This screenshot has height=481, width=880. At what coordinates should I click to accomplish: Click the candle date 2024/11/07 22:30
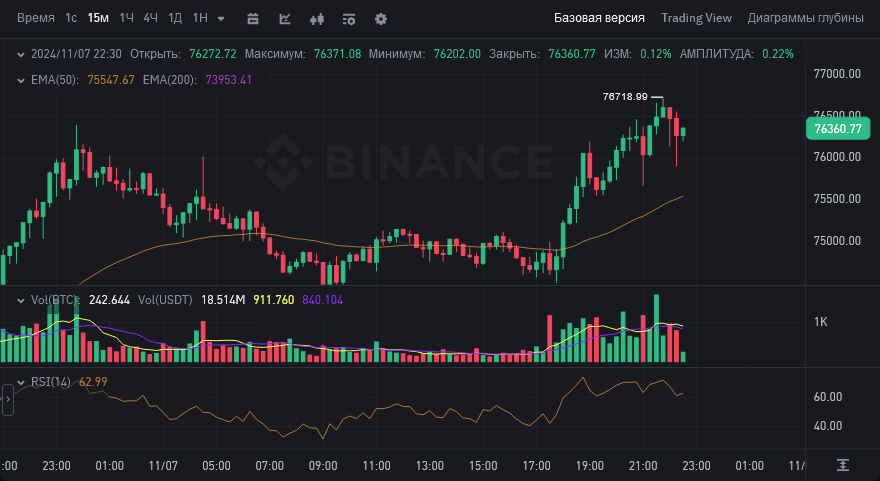coord(76,54)
